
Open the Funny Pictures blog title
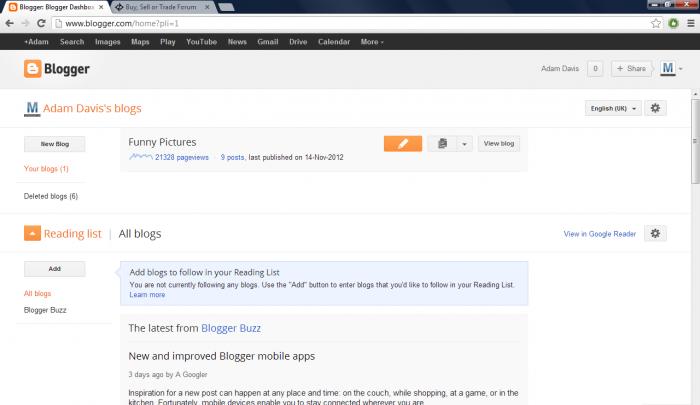(x=162, y=142)
